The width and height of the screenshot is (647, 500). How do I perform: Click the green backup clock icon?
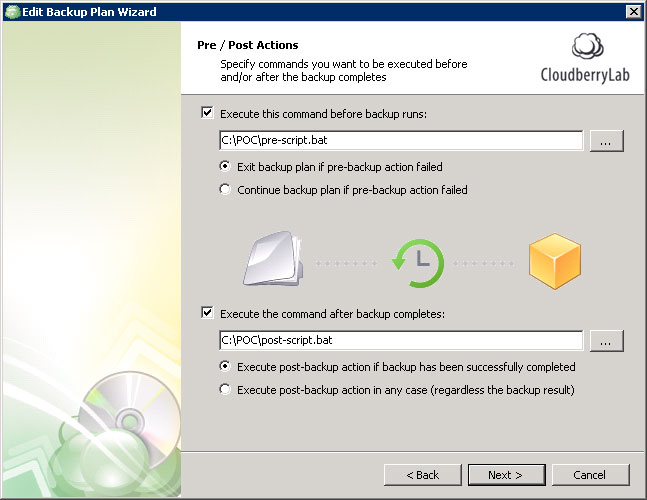pos(416,263)
